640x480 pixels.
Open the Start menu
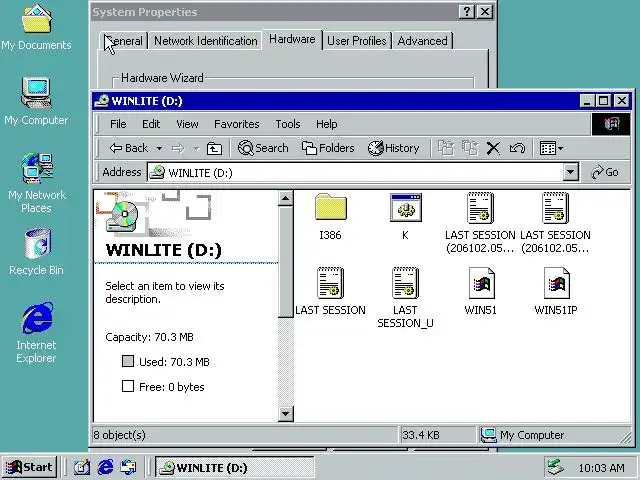pyautogui.click(x=29, y=467)
